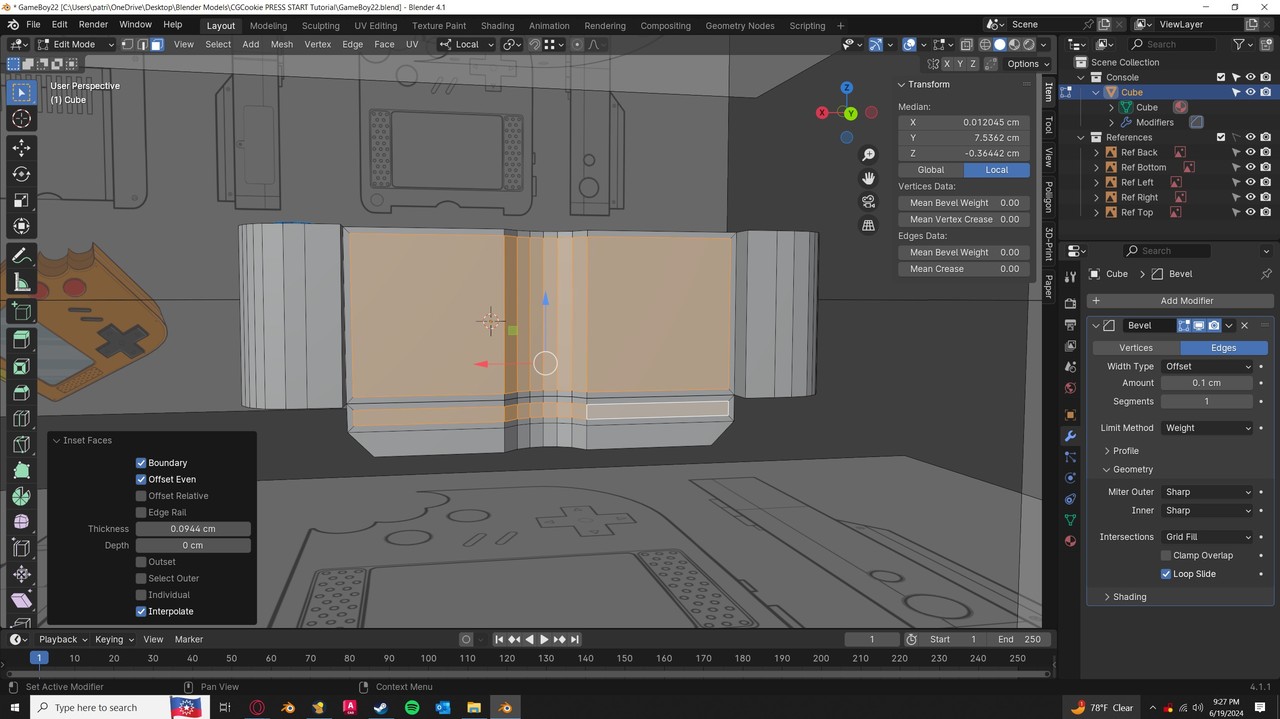Uncheck Loop Slide in Bevel modifier
Image resolution: width=1280 pixels, height=719 pixels.
click(1166, 574)
